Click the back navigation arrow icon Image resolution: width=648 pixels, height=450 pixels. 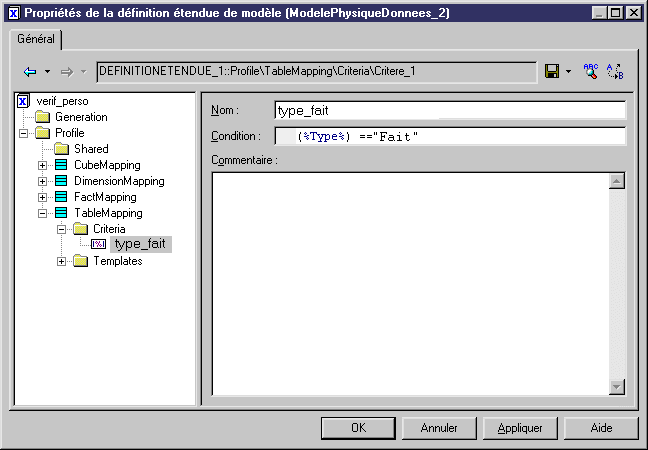[30, 72]
